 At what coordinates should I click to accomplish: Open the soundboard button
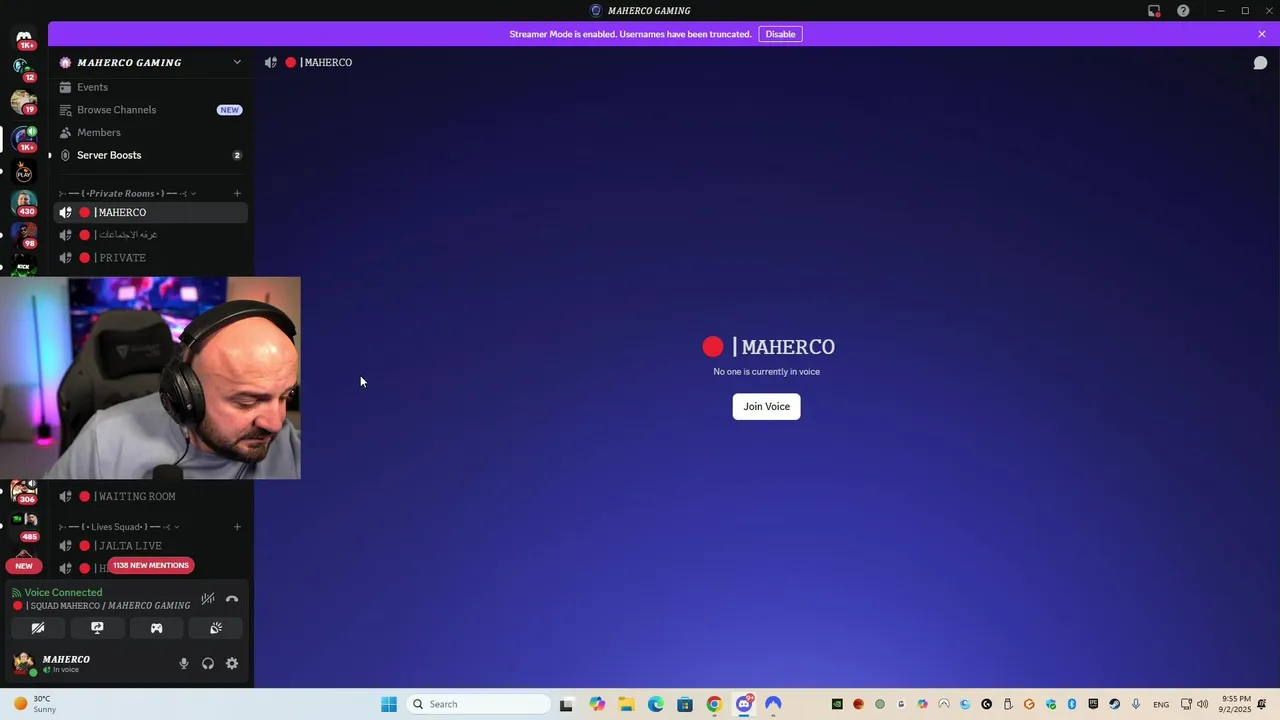click(215, 628)
